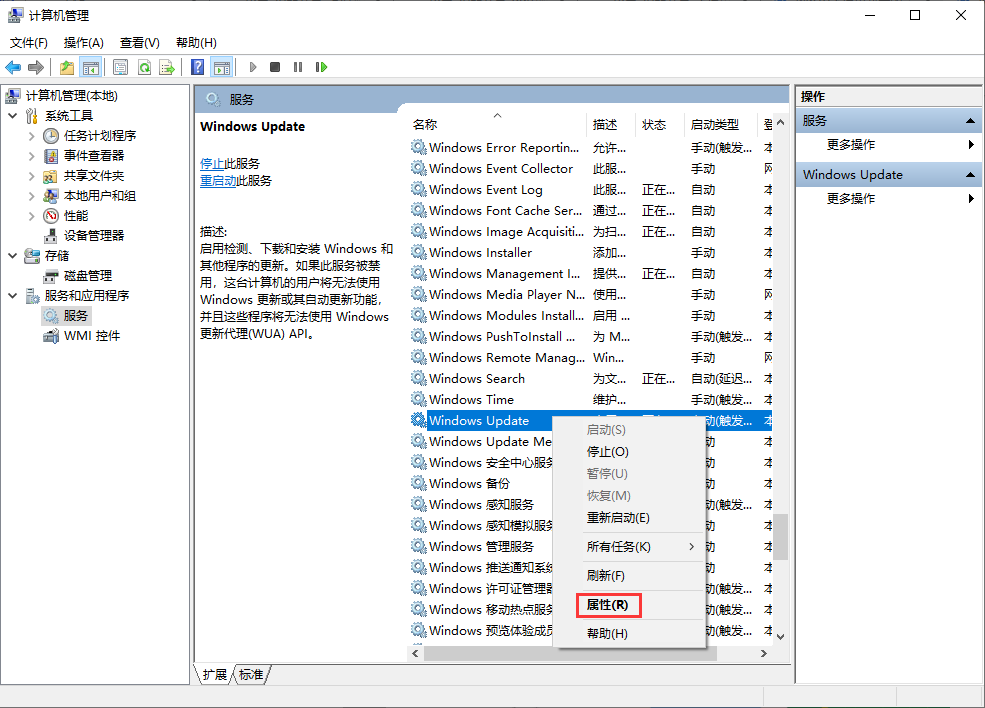Screen dimensions: 985x708
Task: Toggle the Show/Hide Console Tree toolbar icon
Action: coord(91,67)
